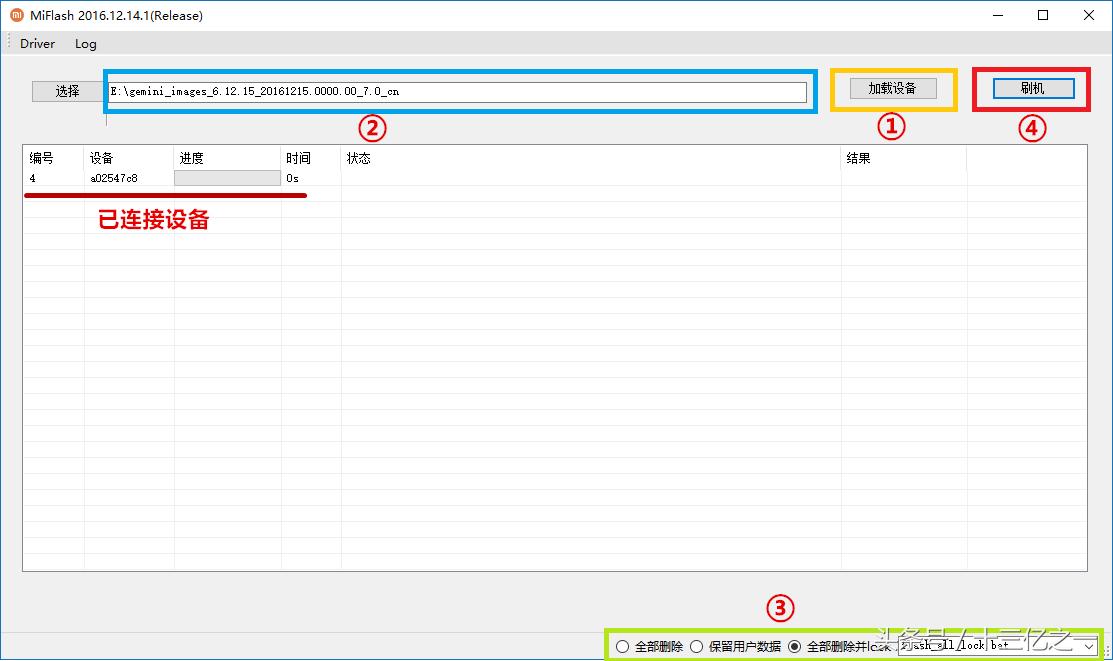This screenshot has height=661, width=1113.
Task: Click the progress bar of device a02547c8
Action: [227, 178]
